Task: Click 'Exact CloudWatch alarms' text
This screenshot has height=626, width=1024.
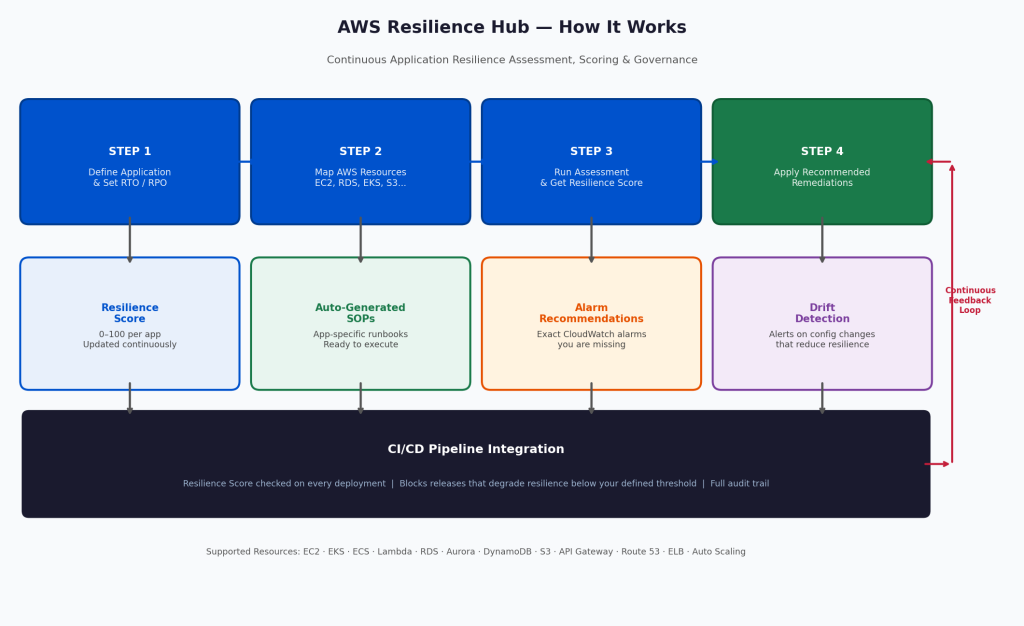Action: [x=591, y=334]
